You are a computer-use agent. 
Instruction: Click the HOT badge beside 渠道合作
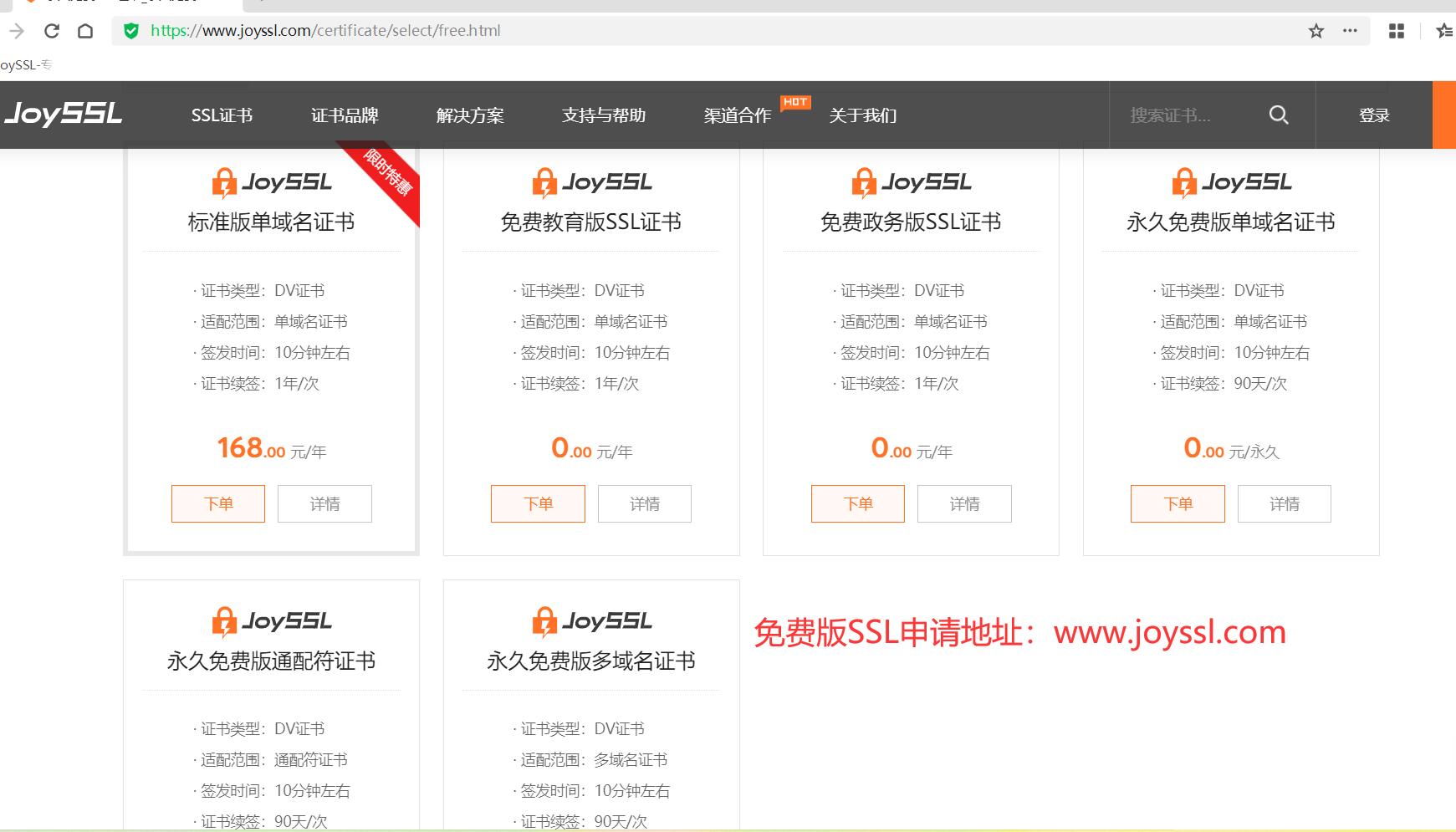(x=795, y=102)
